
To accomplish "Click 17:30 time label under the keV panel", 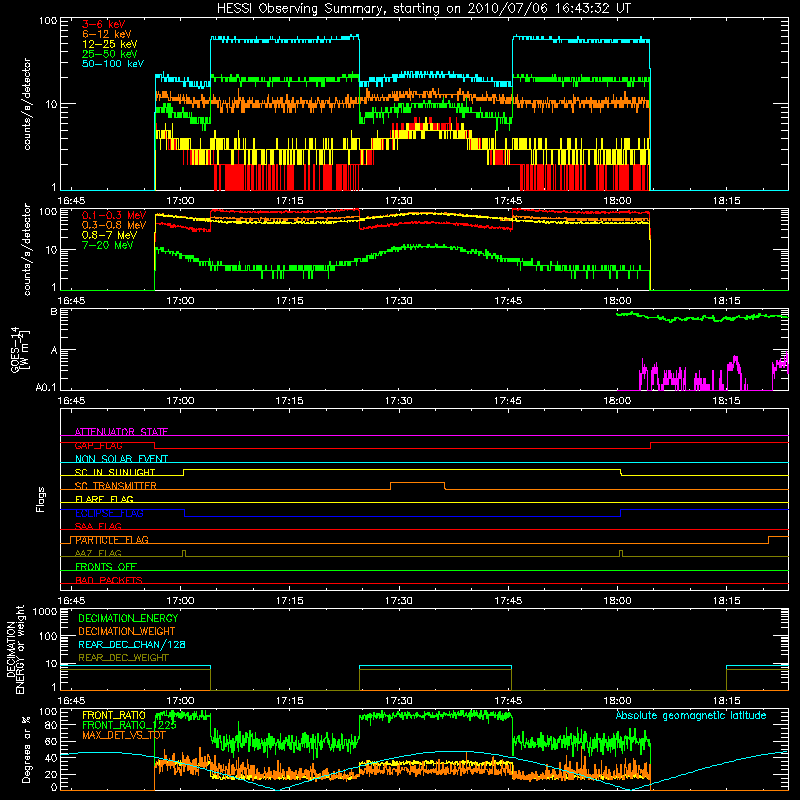I will [398, 201].
